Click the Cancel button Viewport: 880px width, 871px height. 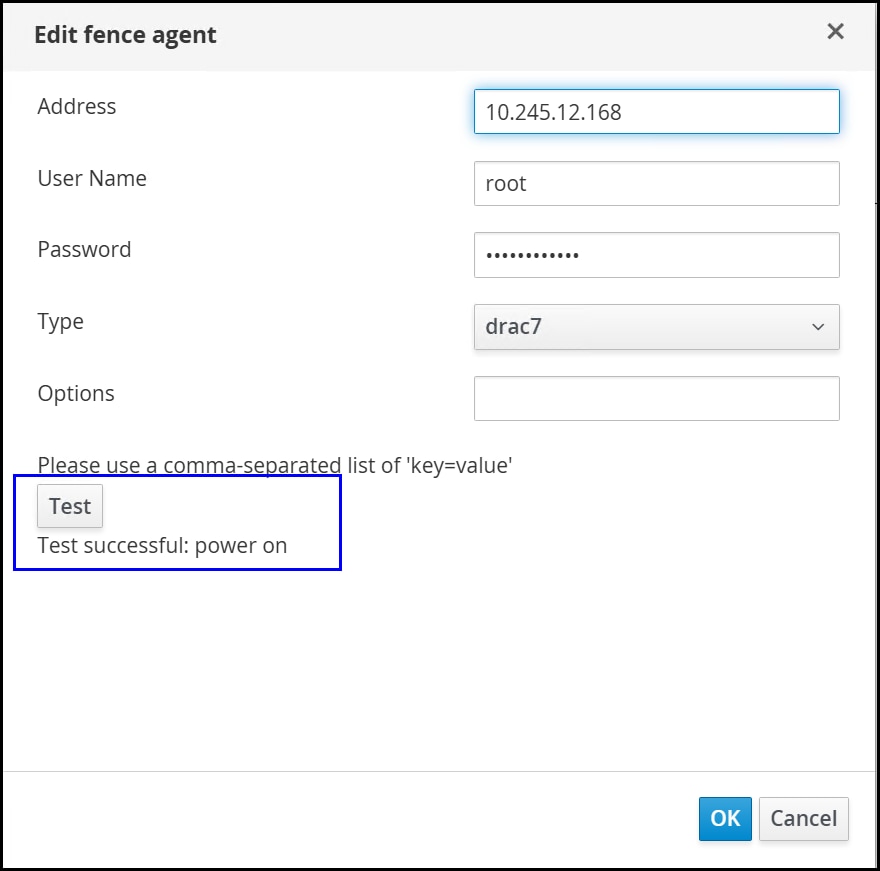(x=804, y=819)
